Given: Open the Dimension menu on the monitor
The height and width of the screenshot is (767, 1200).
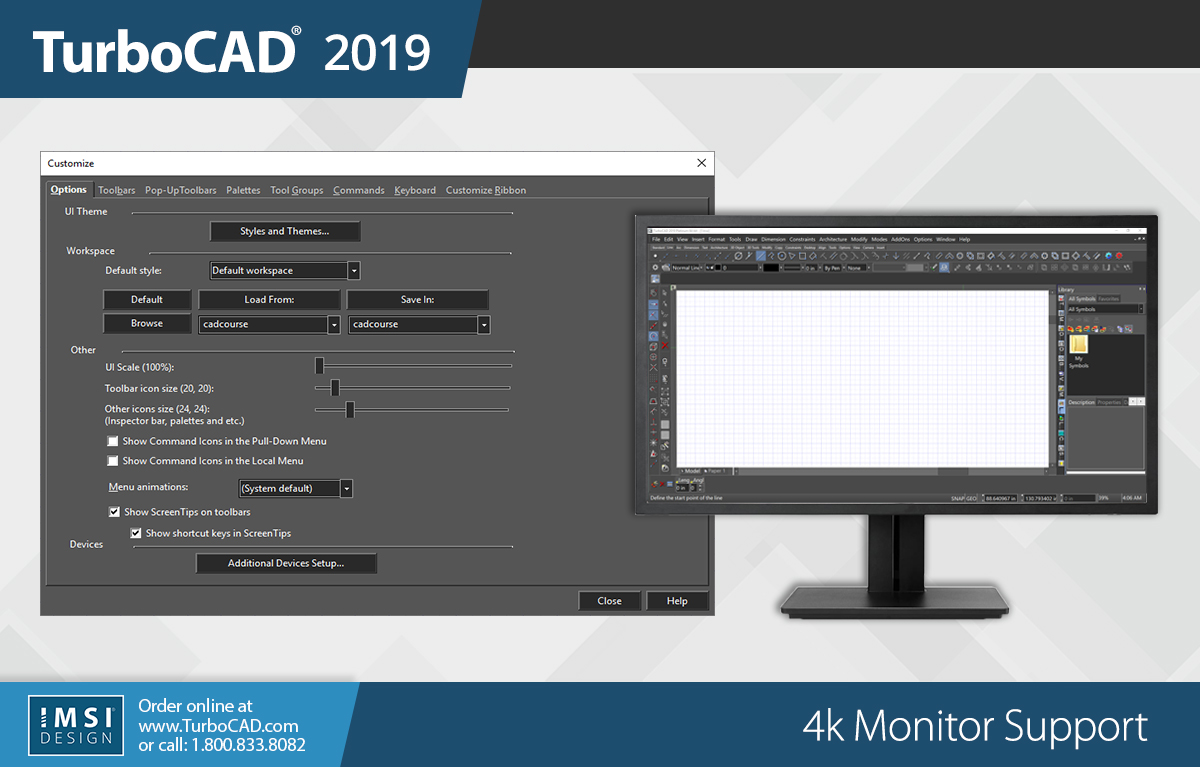Looking at the screenshot, I should pos(773,240).
